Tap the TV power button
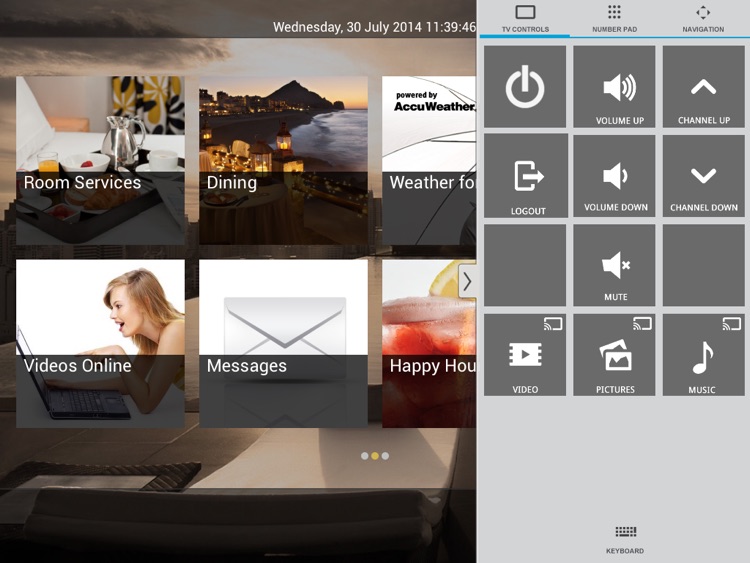The height and width of the screenshot is (563, 750). point(525,87)
